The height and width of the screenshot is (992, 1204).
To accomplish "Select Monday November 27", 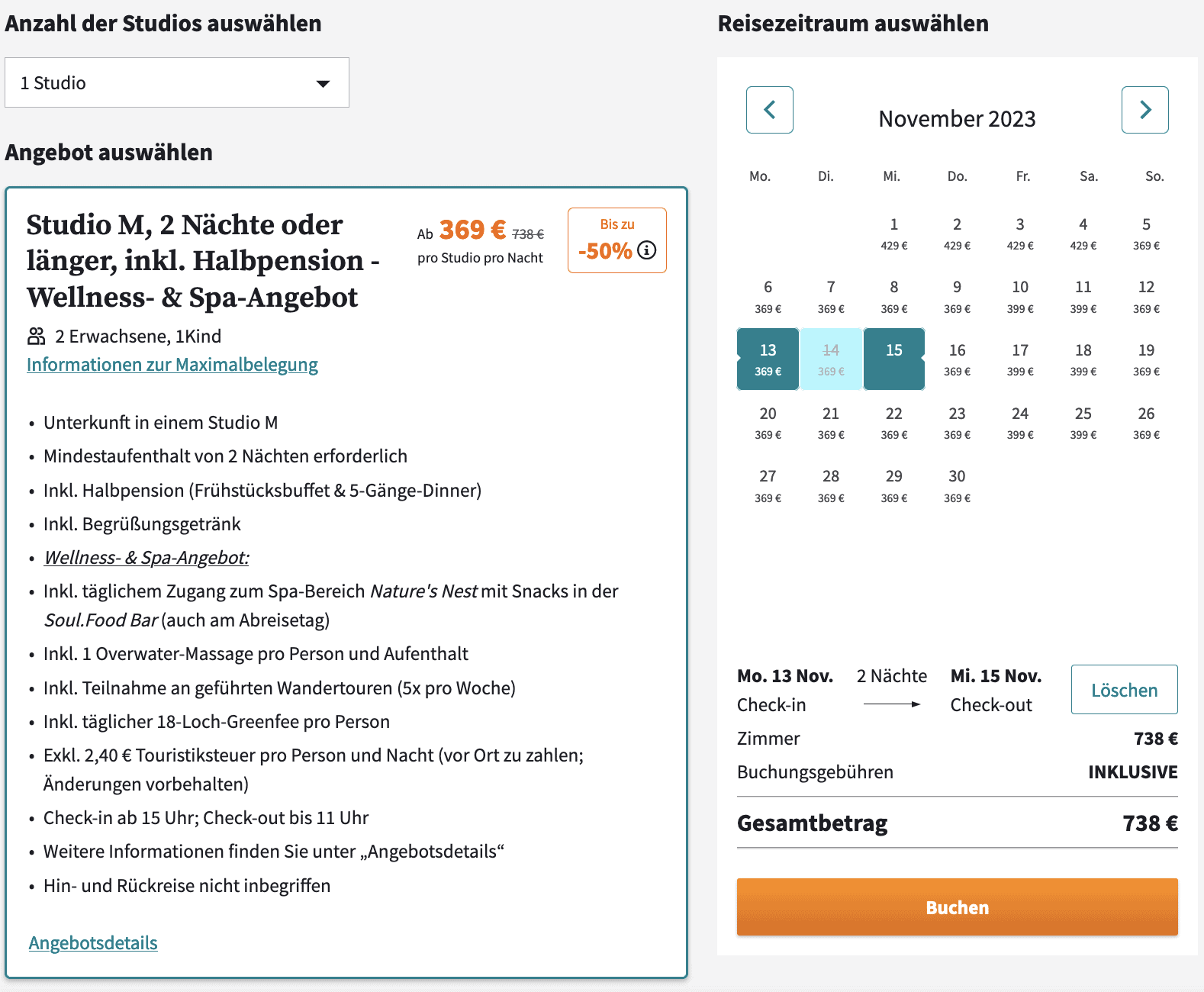I will (768, 485).
